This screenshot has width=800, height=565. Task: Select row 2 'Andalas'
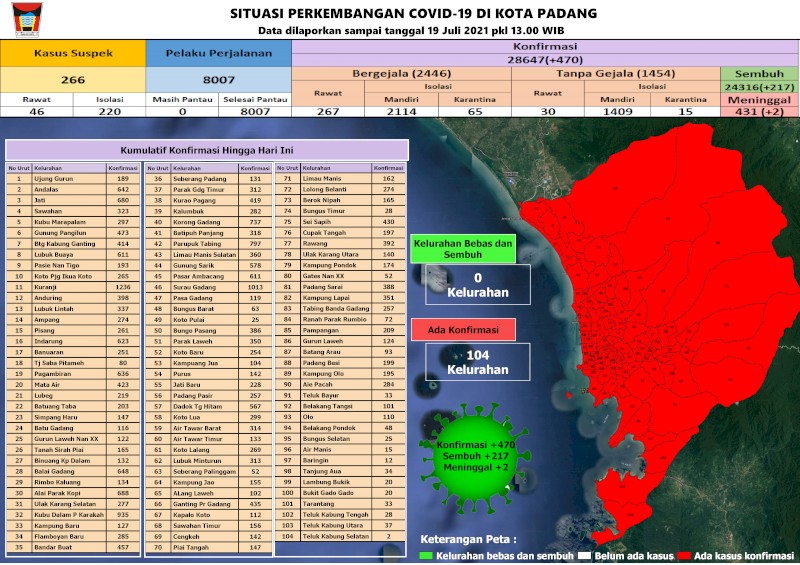tap(73, 189)
